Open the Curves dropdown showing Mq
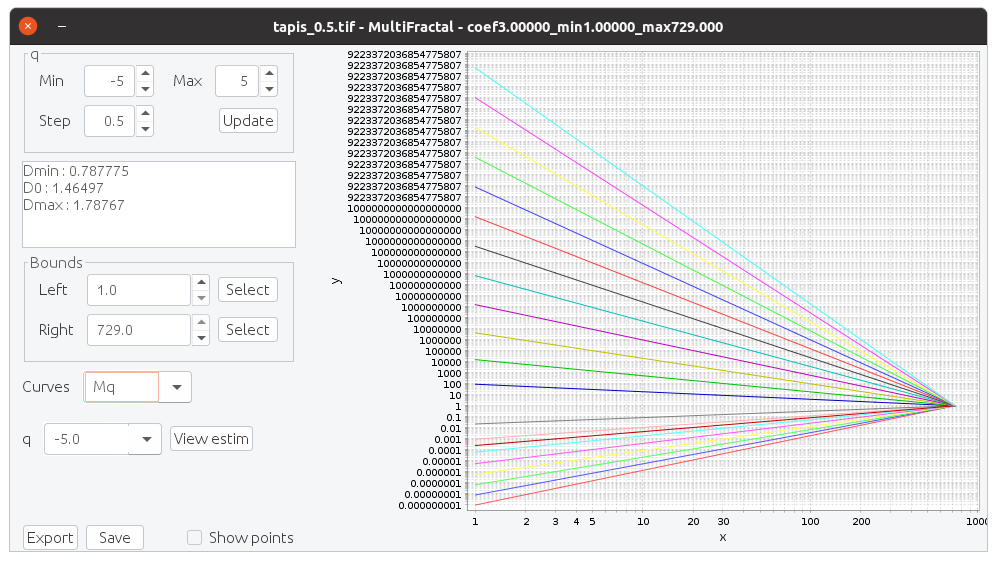Image resolution: width=997 pixels, height=561 pixels. (x=176, y=387)
